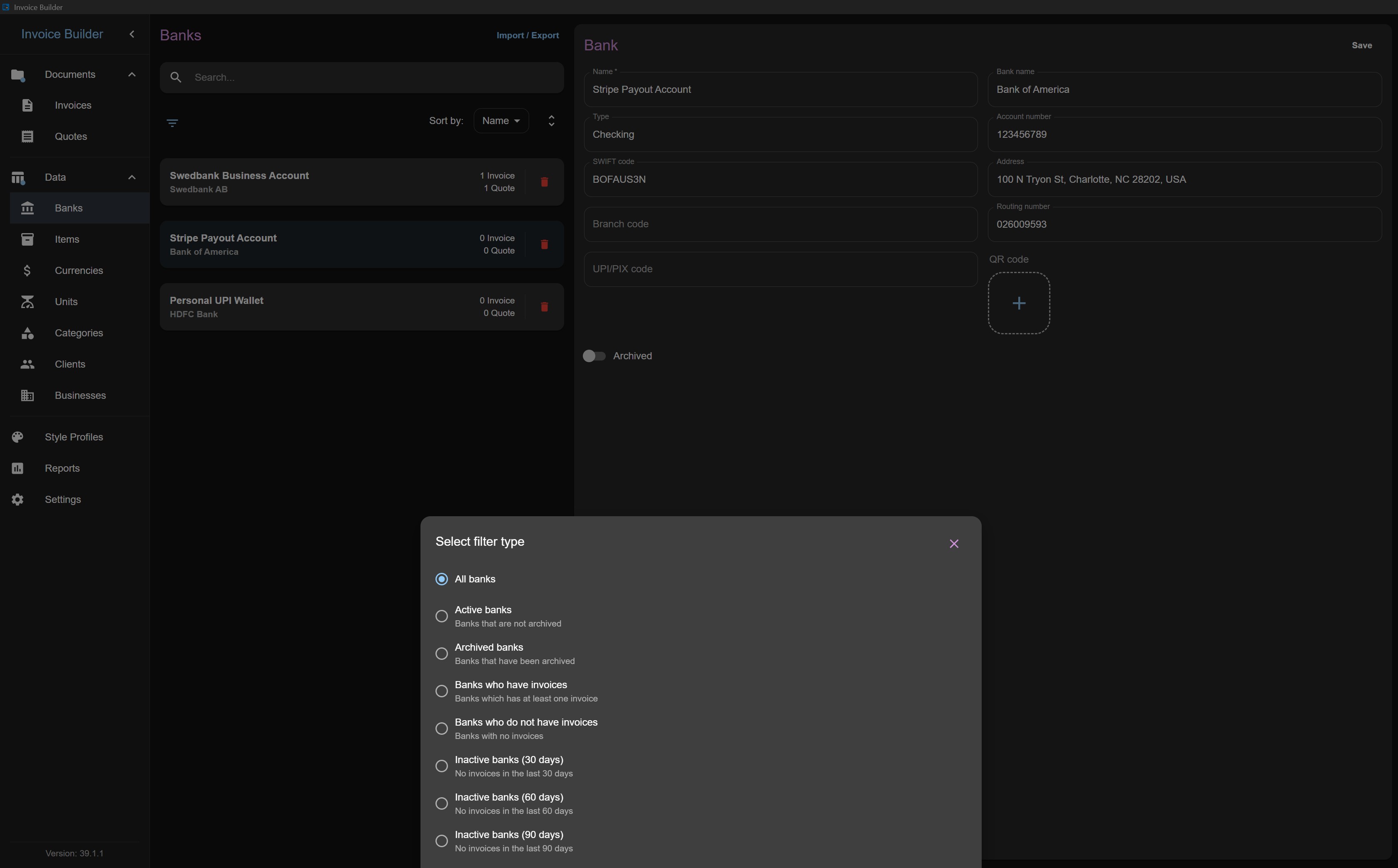The width and height of the screenshot is (1398, 868).
Task: Open the Items box icon
Action: tap(27, 239)
